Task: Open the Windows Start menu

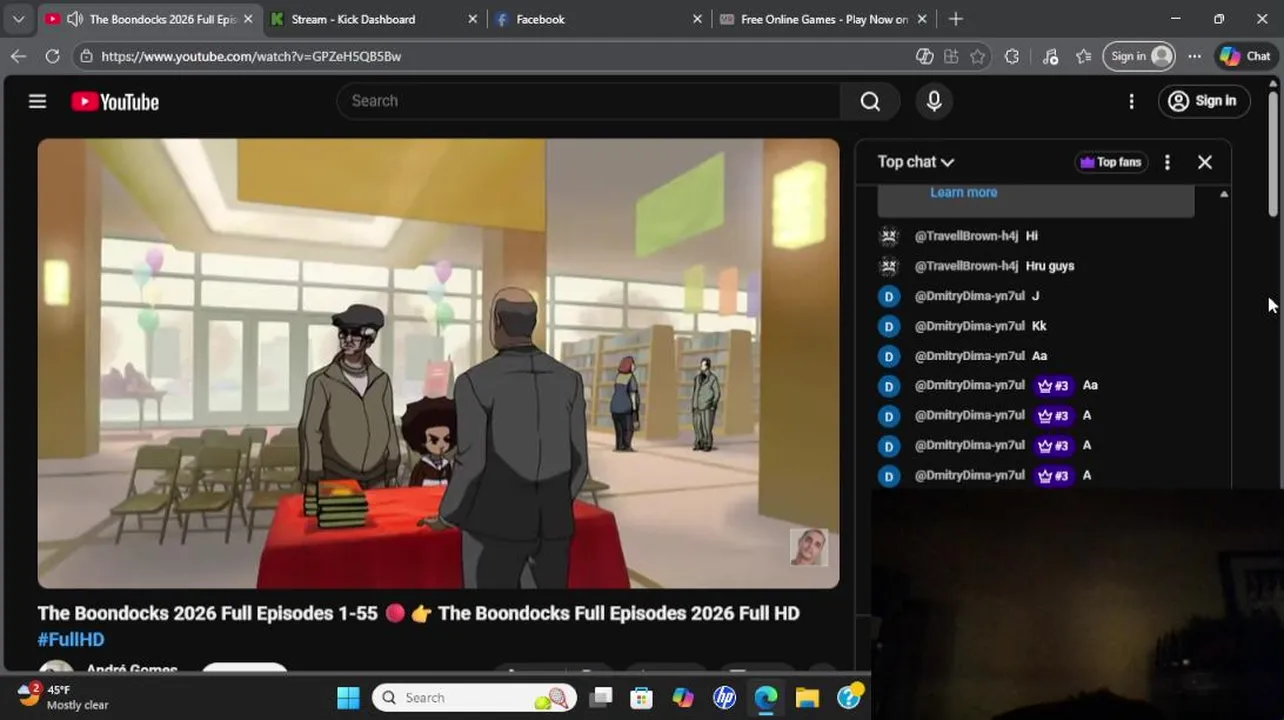Action: click(x=348, y=697)
